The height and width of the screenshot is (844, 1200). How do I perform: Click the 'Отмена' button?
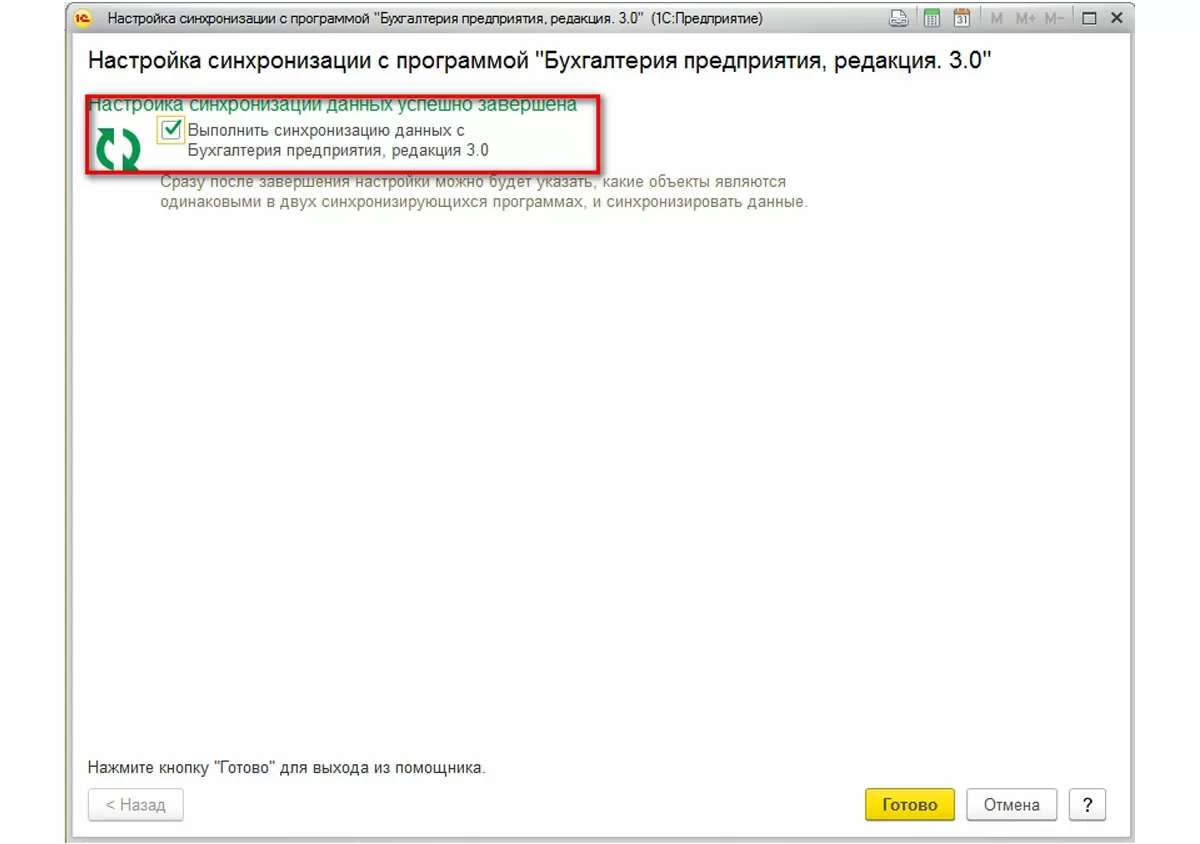tap(1011, 804)
